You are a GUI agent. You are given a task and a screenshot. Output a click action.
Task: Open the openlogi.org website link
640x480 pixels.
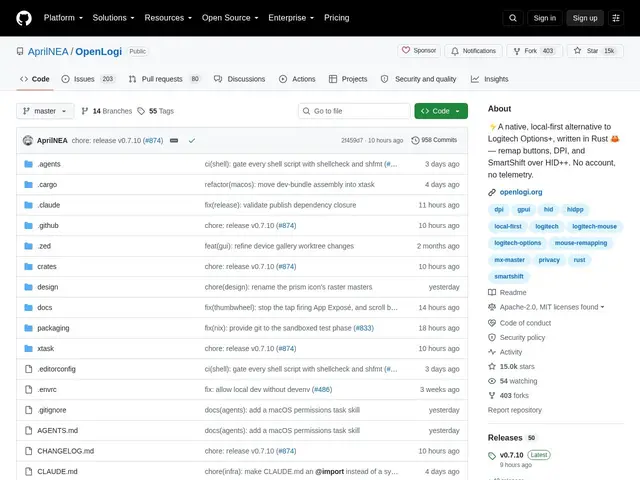click(521, 192)
